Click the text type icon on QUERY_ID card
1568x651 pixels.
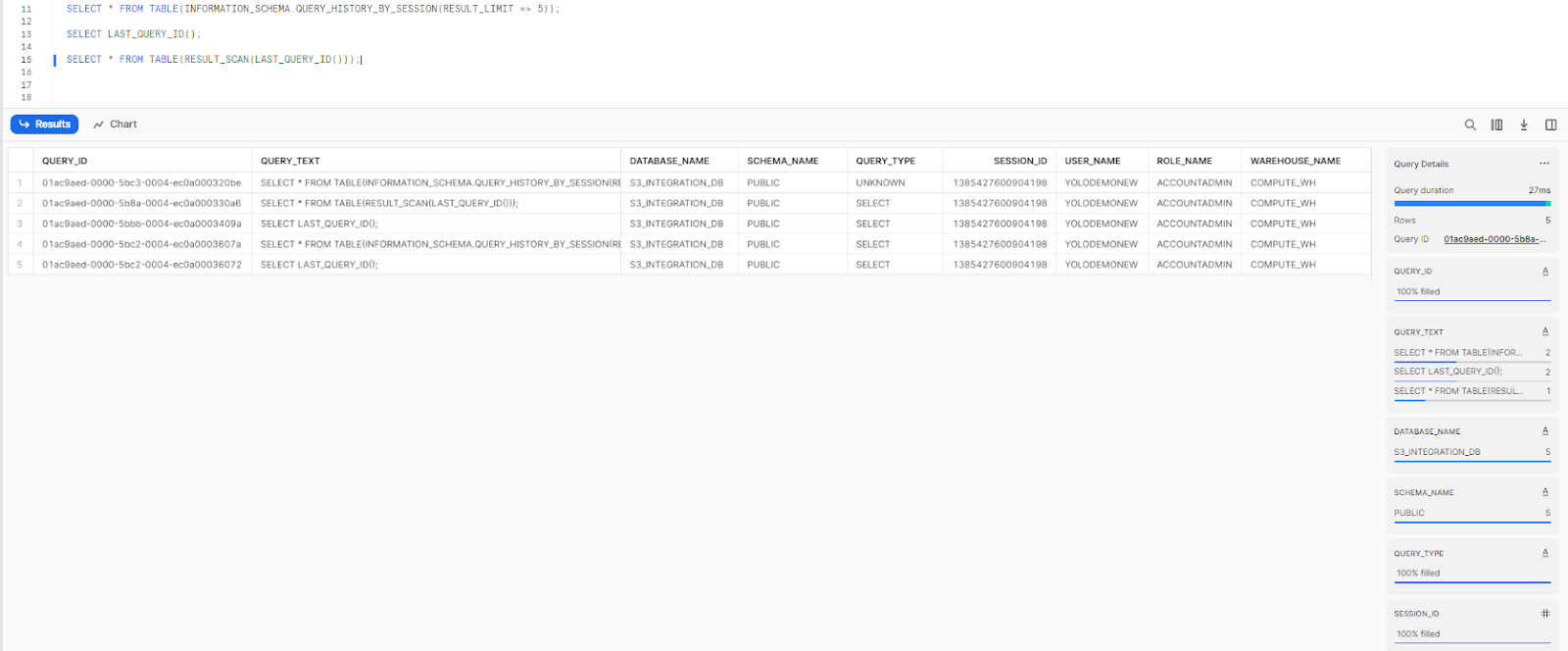pos(1545,272)
